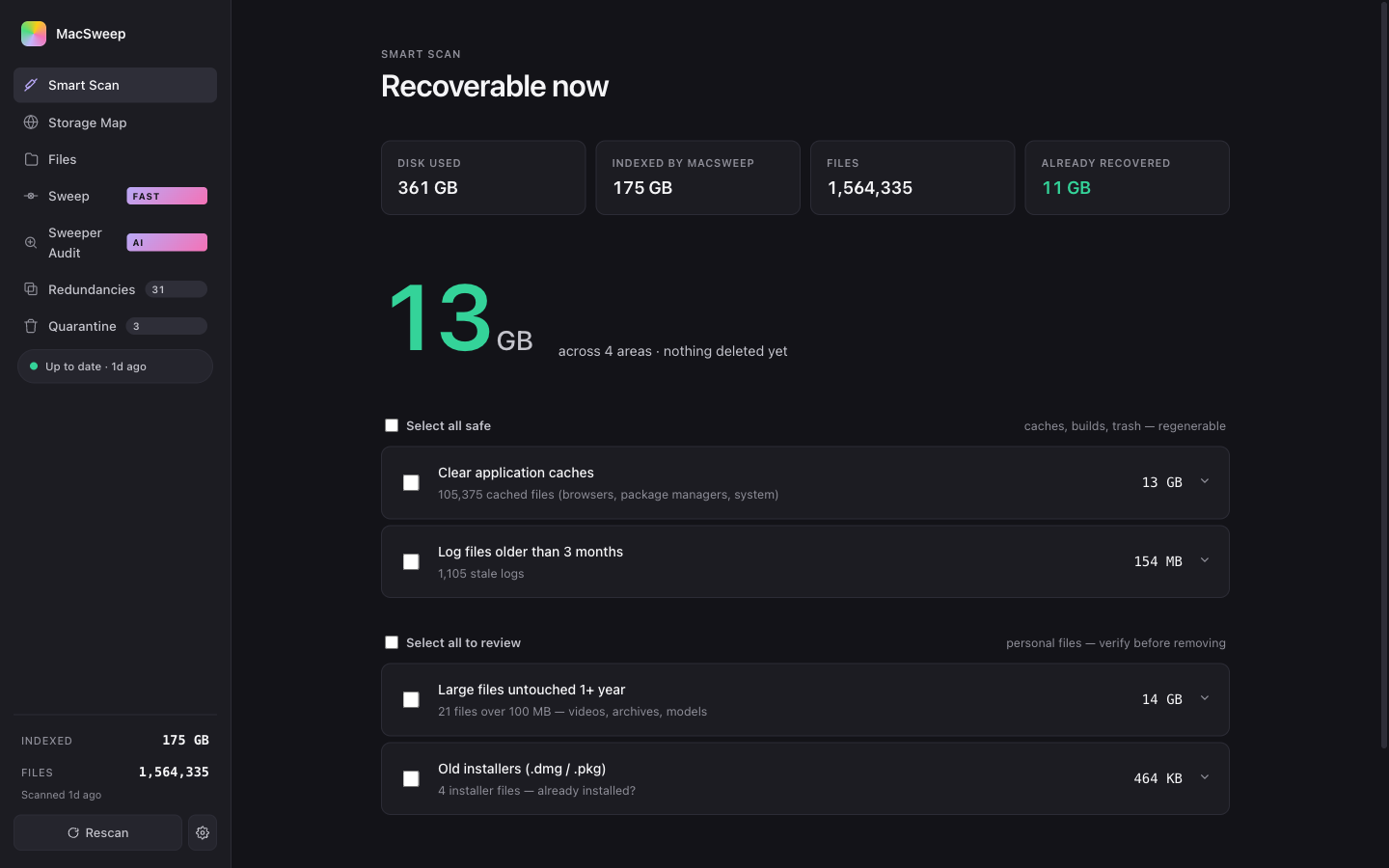Image resolution: width=1389 pixels, height=868 pixels.
Task: Open the Smart Scan section
Action: tap(115, 85)
